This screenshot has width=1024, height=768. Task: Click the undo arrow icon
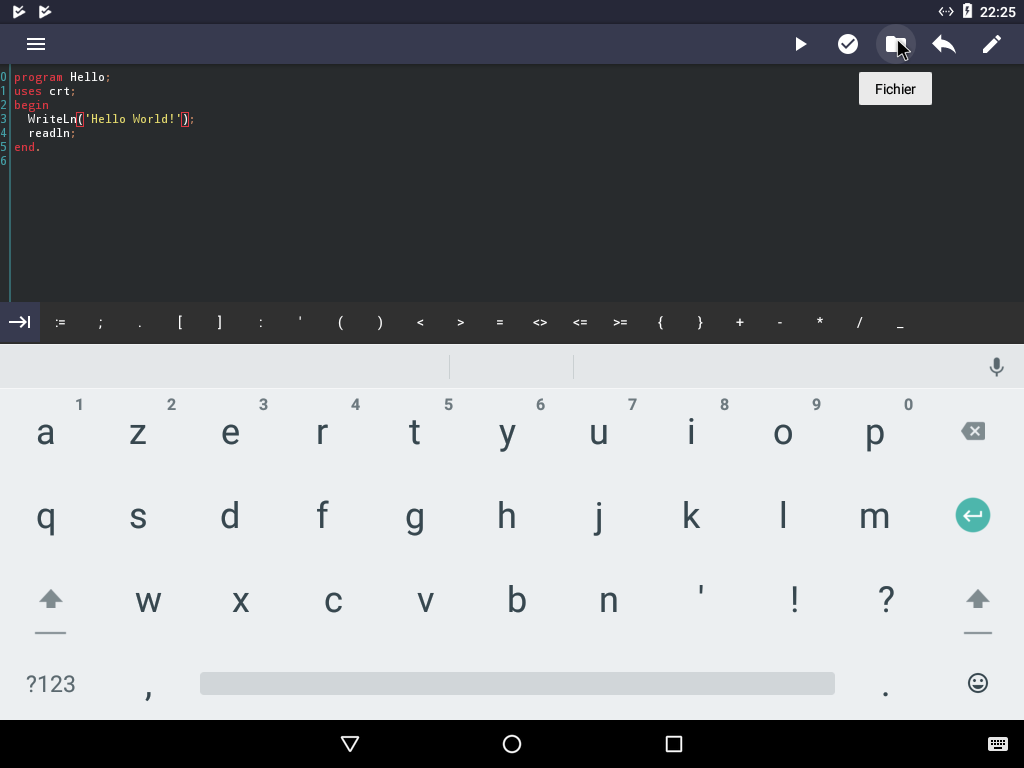[943, 44]
